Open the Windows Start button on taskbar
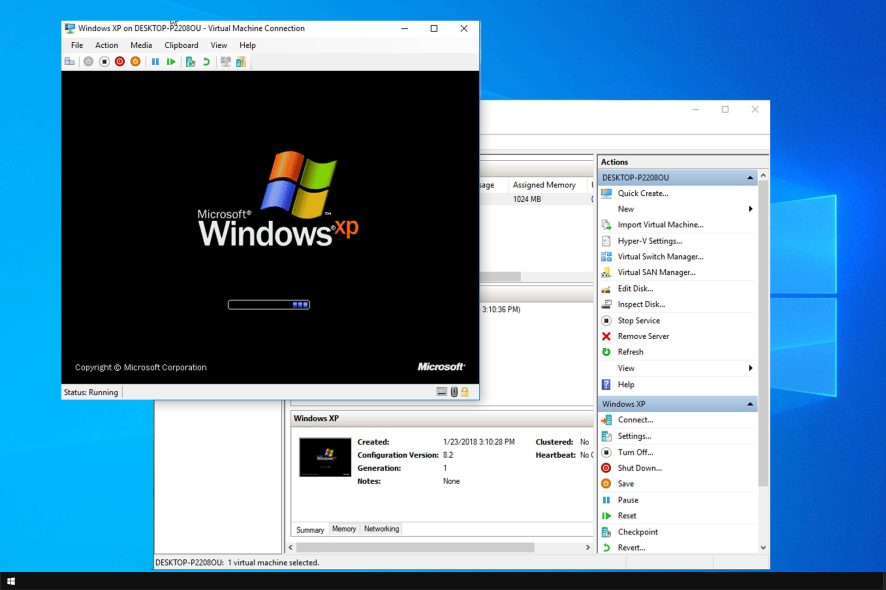886x590 pixels. [11, 581]
